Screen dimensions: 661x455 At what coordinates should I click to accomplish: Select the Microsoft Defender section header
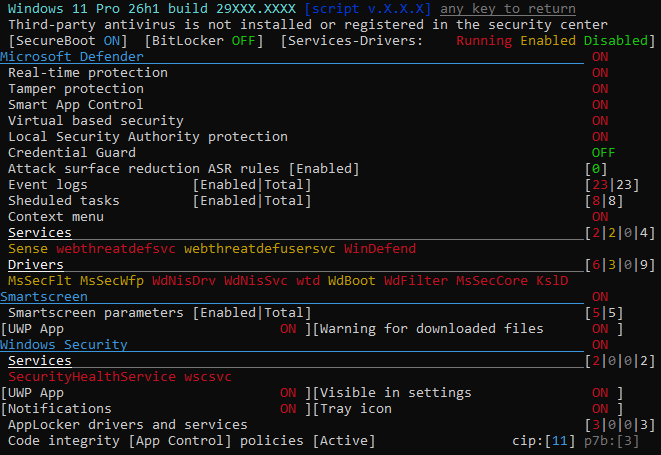coord(72,57)
